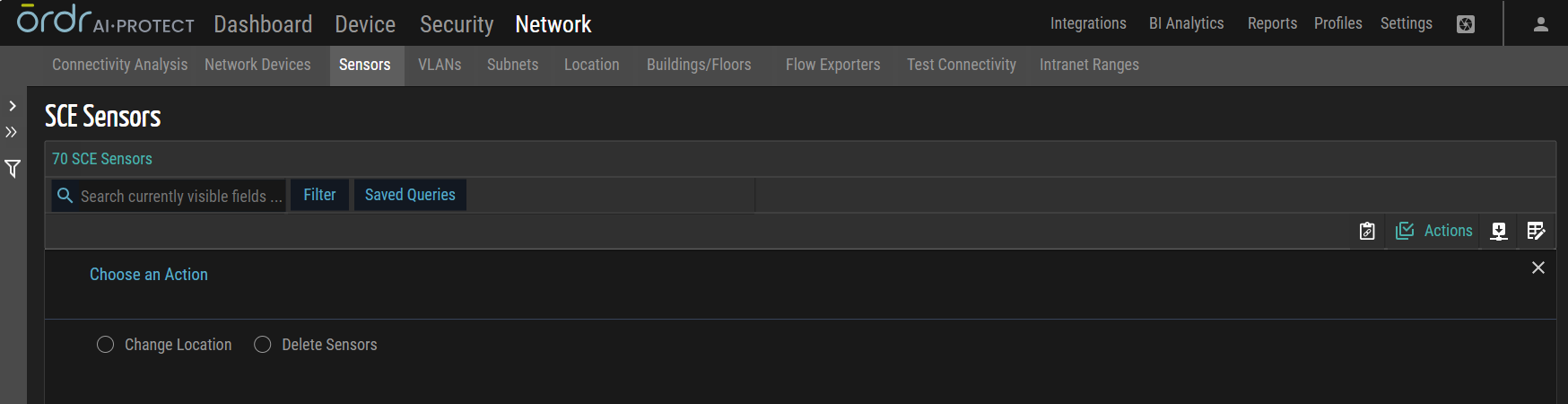Click the Filter button
The height and width of the screenshot is (404, 1568).
319,195
